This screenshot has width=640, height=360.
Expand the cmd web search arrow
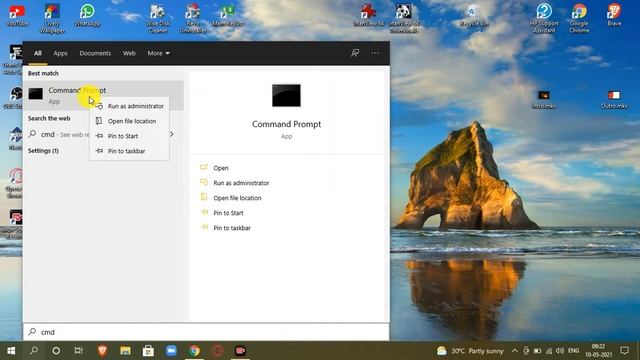(x=172, y=134)
